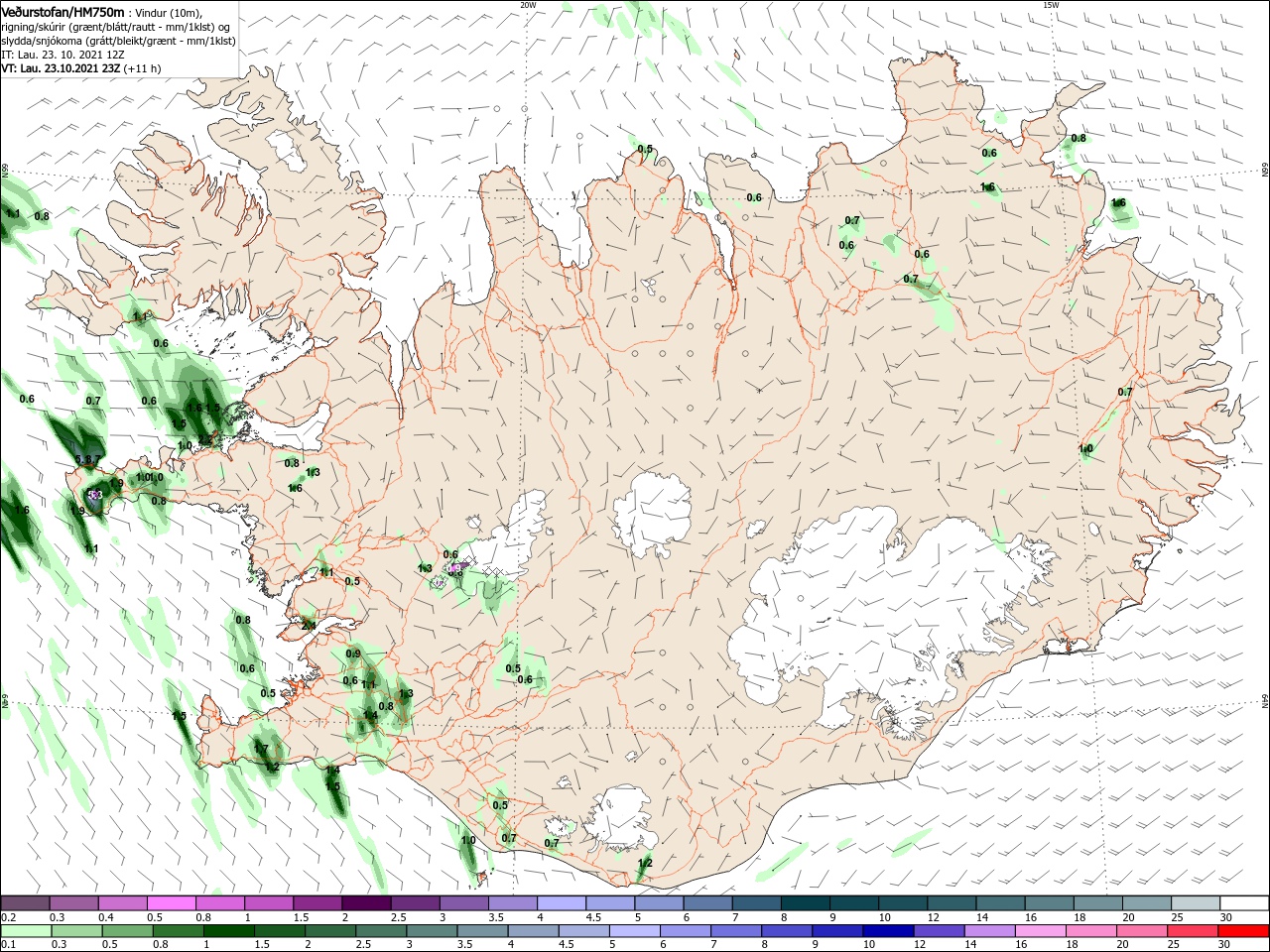Pick upper legend swatch starting at 3
This screenshot has width=1270, height=952.
pyautogui.click(x=464, y=903)
